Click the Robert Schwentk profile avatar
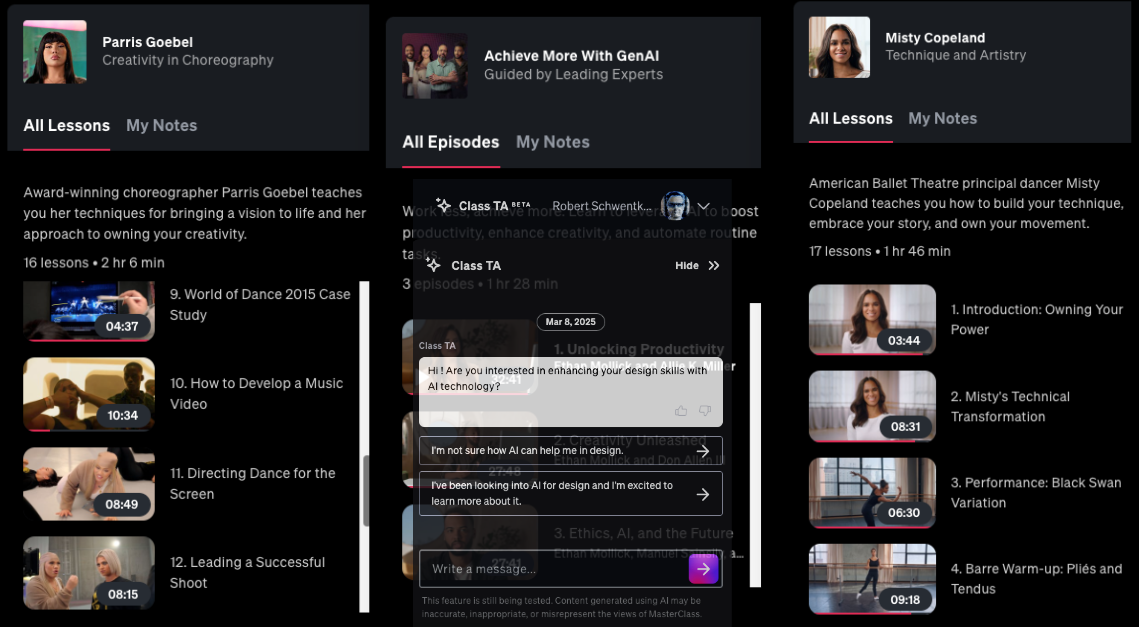The height and width of the screenshot is (627, 1139). (x=675, y=206)
